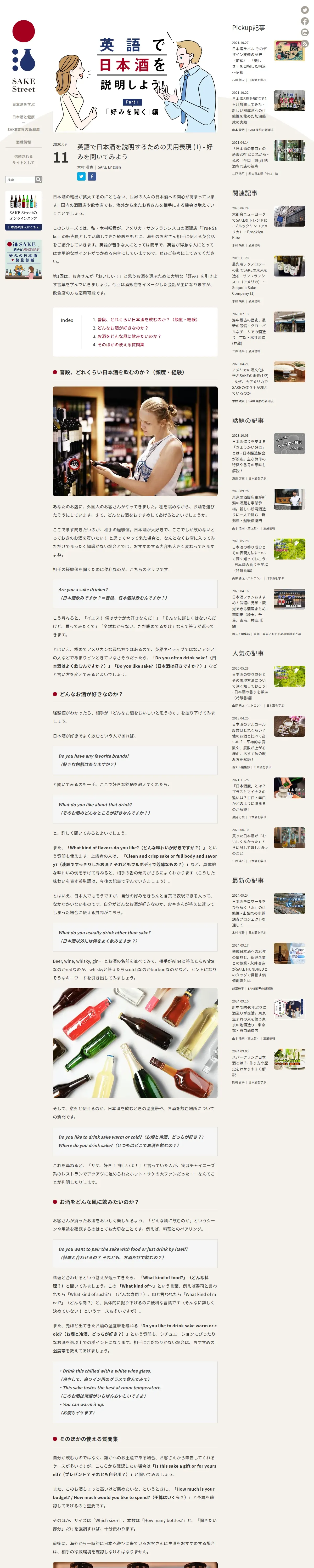This screenshot has width=314, height=1568.
Task: Open the related article about Brooklyn Kura
Action: [x=249, y=226]
